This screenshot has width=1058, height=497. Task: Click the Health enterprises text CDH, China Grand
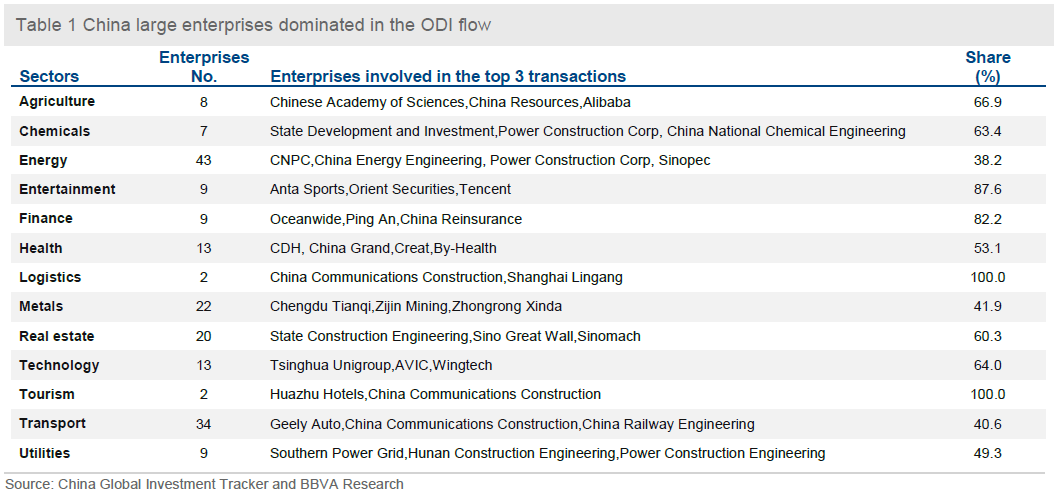tap(330, 248)
